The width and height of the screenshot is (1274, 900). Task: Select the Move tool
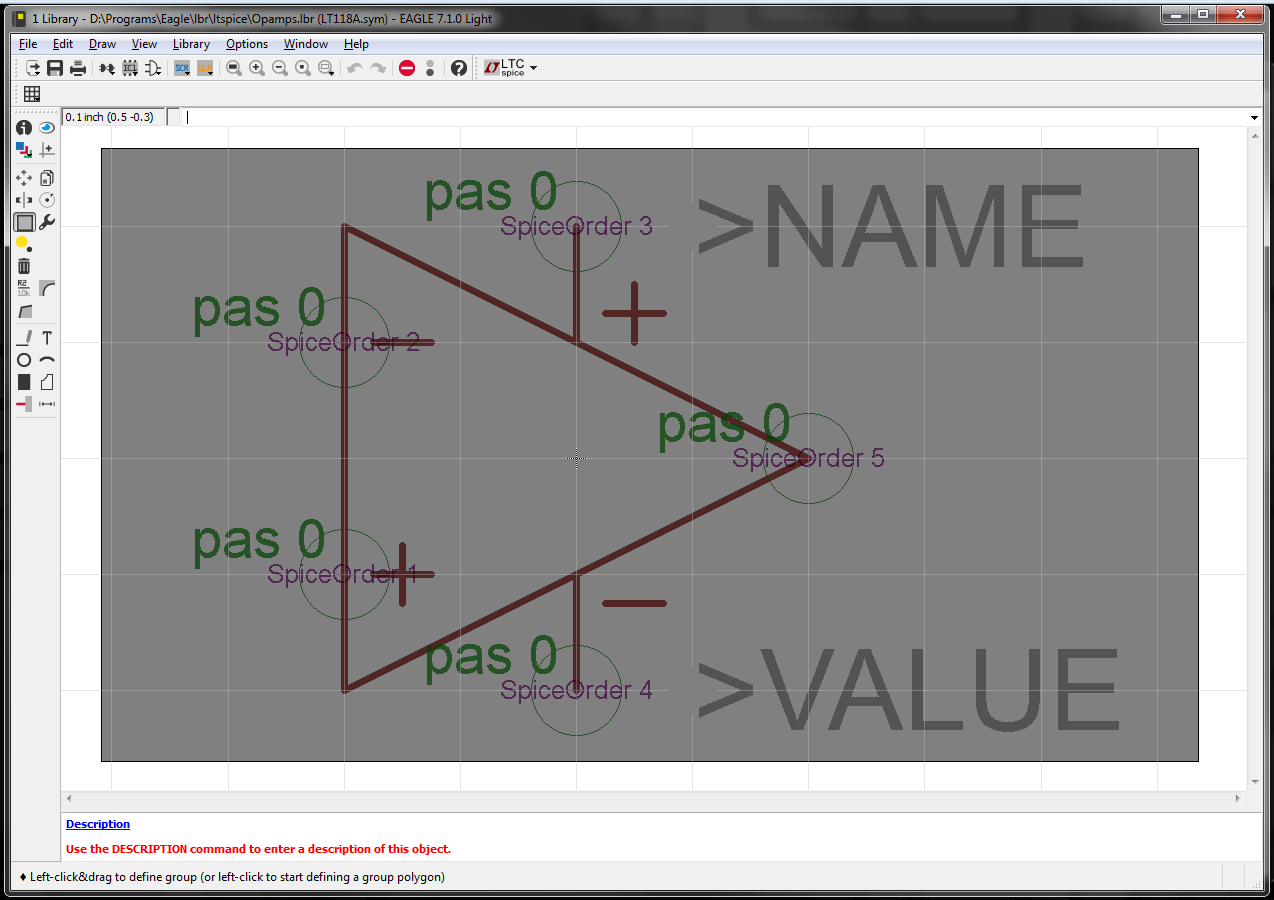[x=24, y=178]
